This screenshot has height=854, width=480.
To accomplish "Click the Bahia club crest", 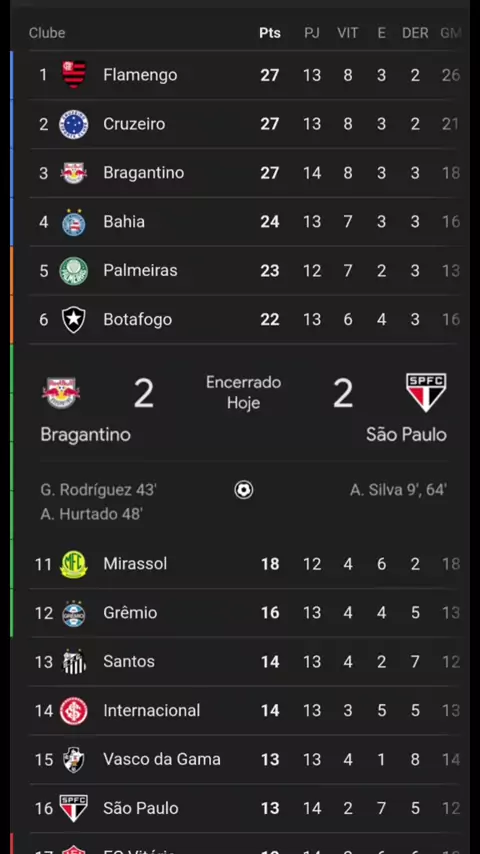I will (x=74, y=222).
